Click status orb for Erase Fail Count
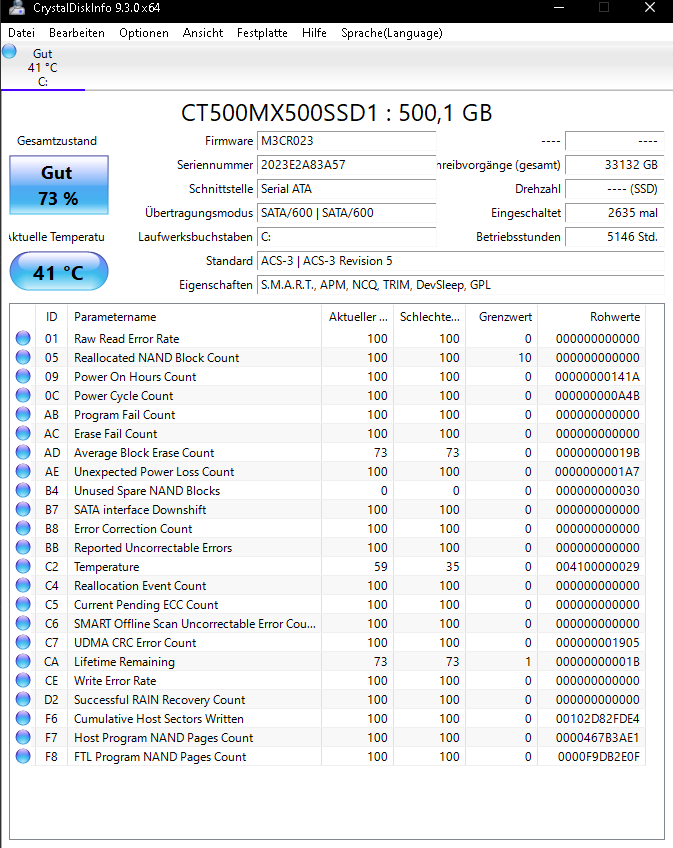 click(23, 433)
